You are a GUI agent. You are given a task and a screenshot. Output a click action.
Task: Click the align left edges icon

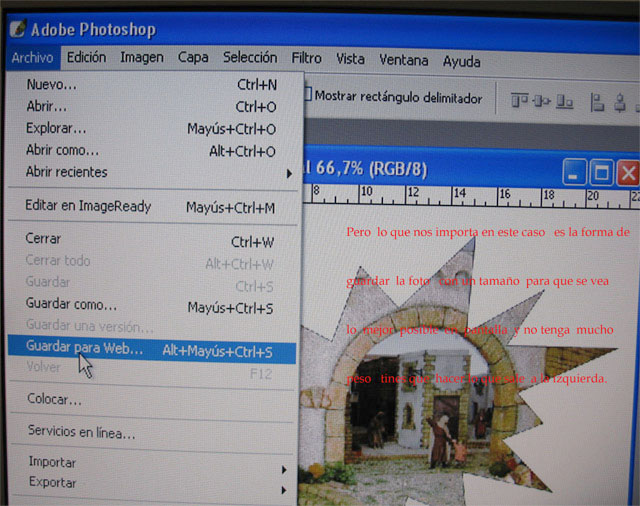pyautogui.click(x=598, y=100)
